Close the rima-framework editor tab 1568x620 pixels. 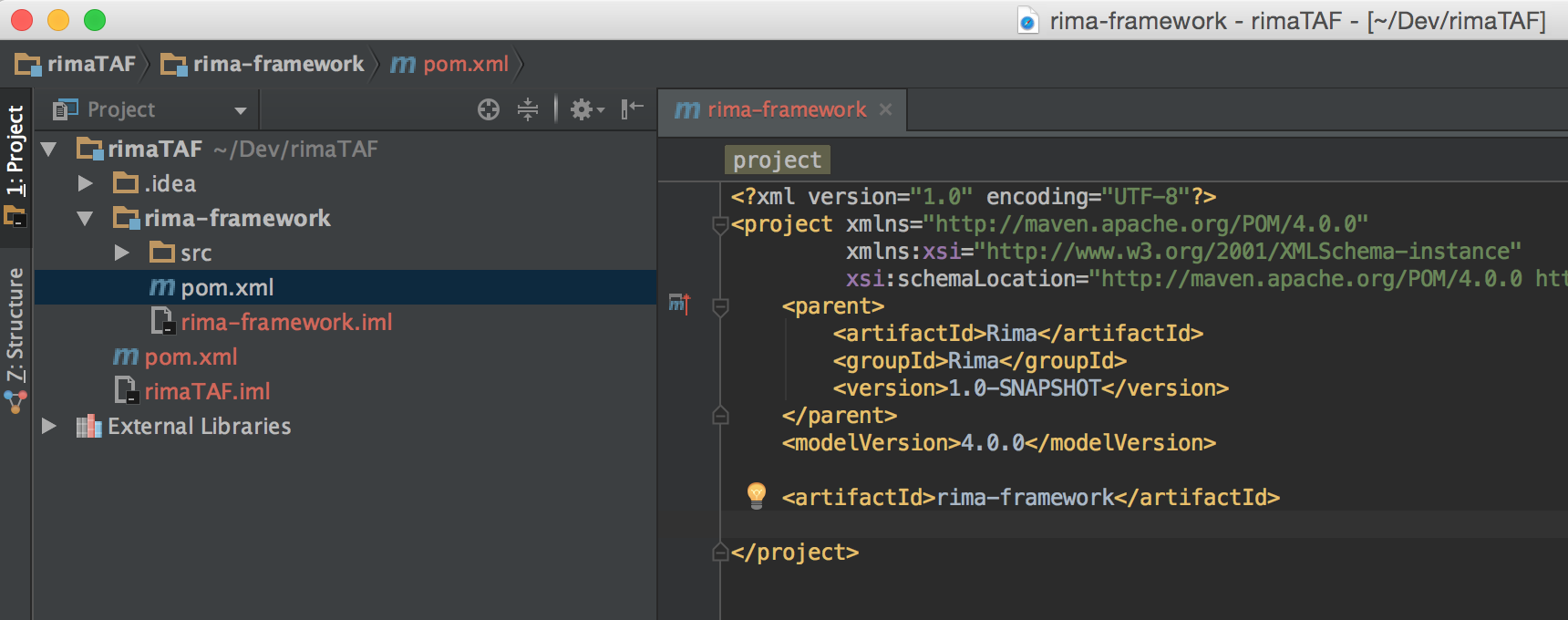point(885,109)
